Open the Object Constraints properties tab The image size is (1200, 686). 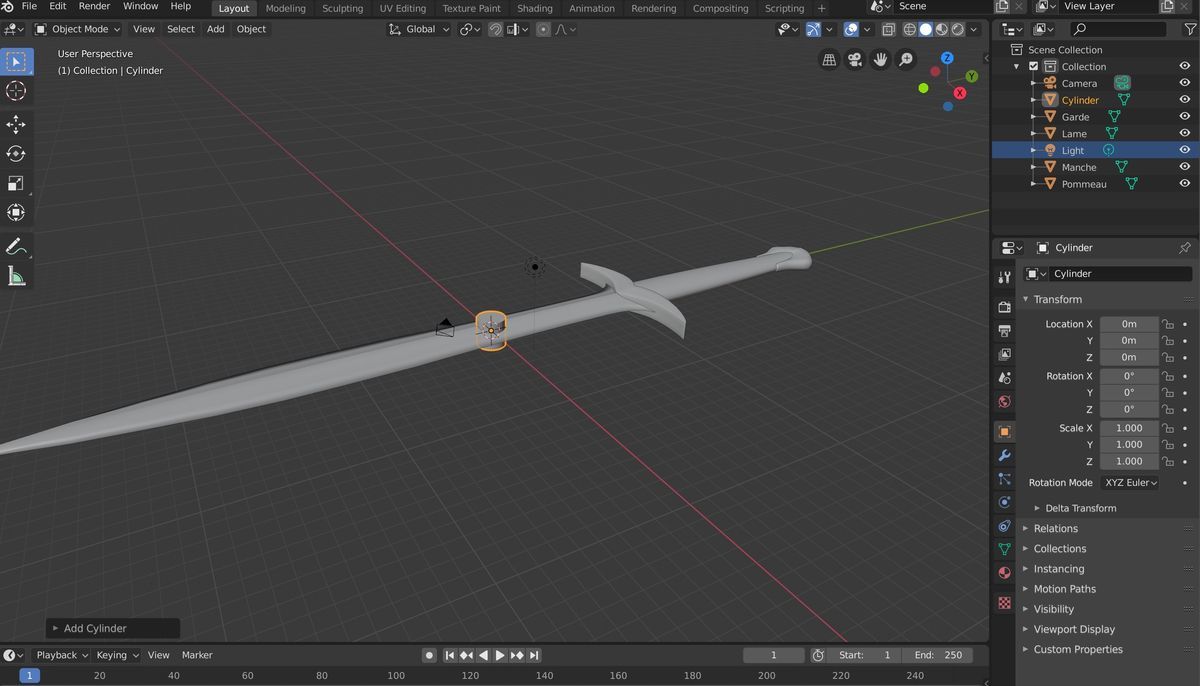click(1005, 526)
